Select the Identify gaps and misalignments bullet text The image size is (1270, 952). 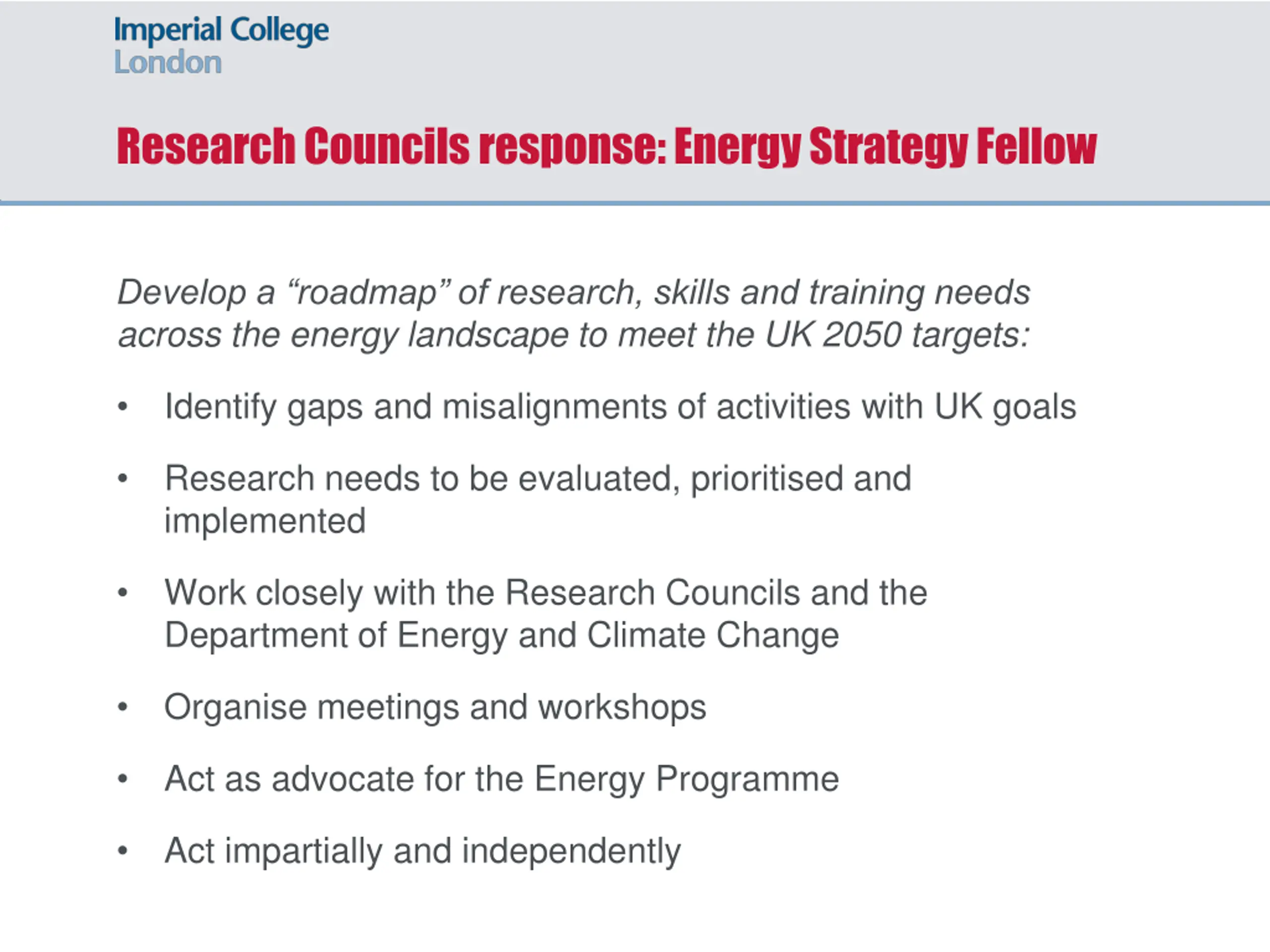pos(621,408)
